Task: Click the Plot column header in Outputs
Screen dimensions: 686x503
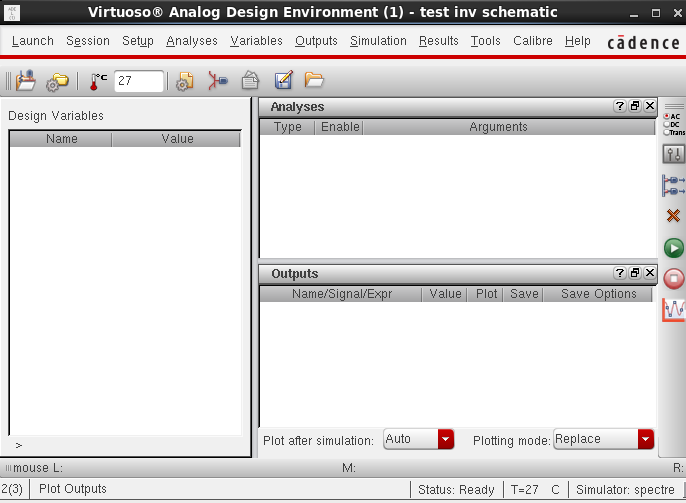Action: pyautogui.click(x=486, y=294)
